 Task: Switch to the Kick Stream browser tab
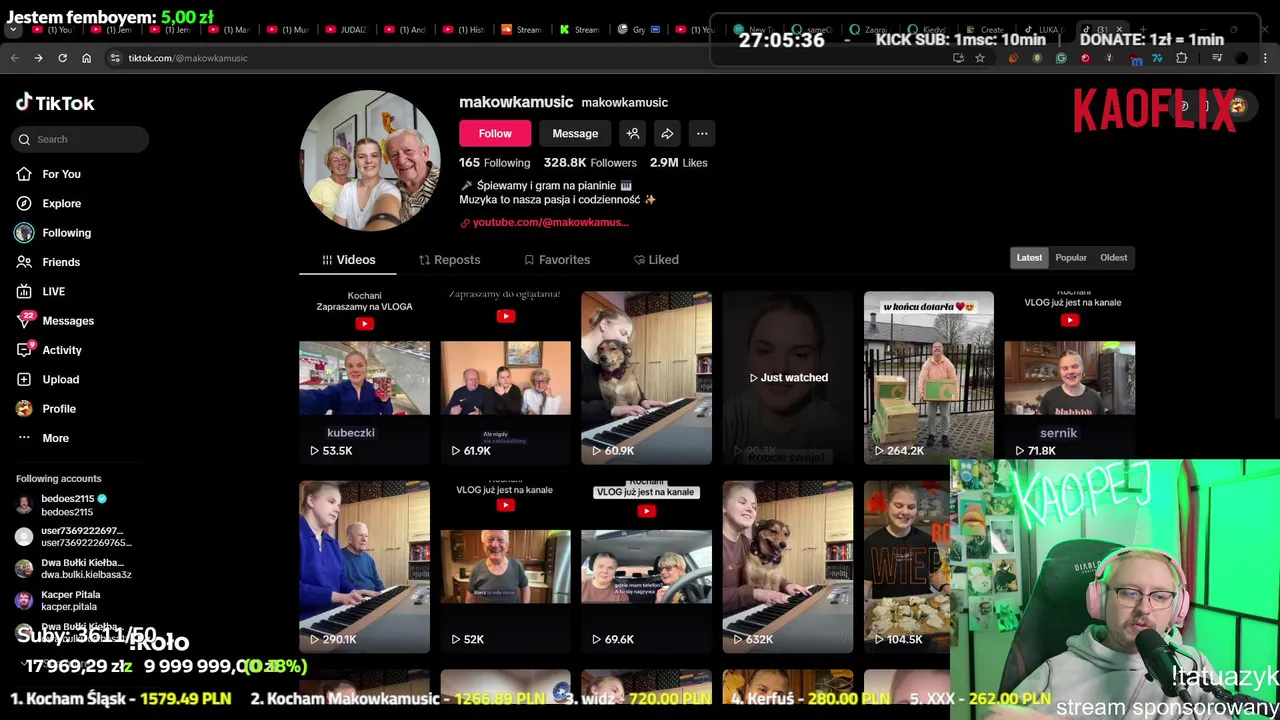pos(580,30)
